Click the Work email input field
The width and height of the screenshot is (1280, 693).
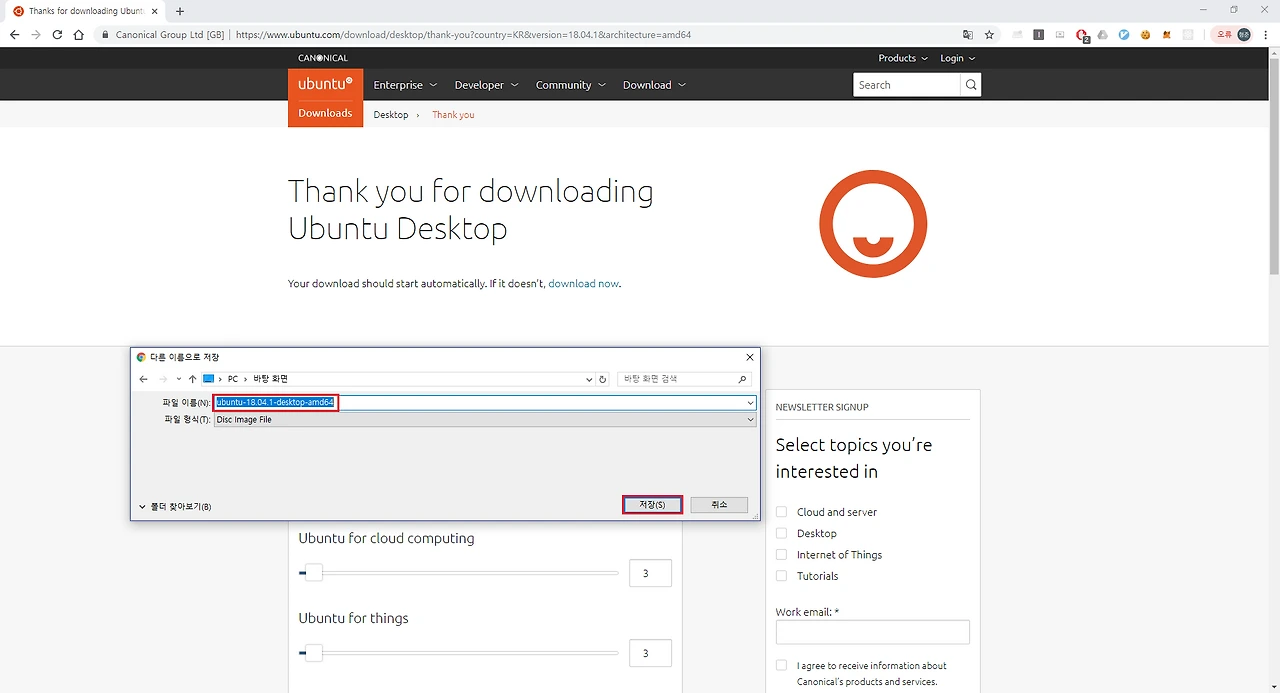pos(872,632)
